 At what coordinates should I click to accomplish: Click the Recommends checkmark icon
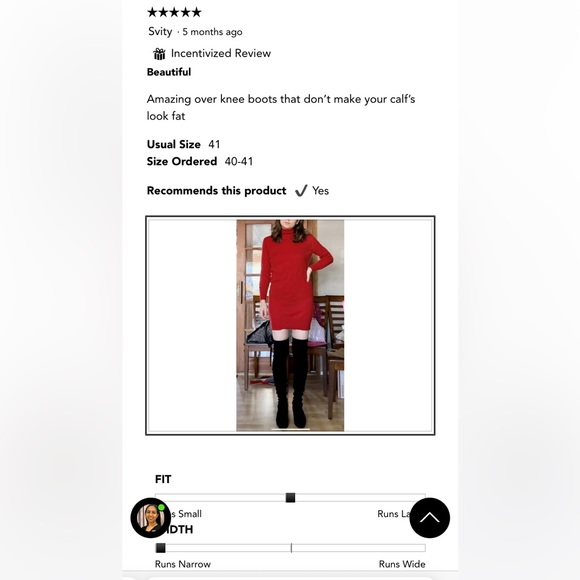coord(301,191)
